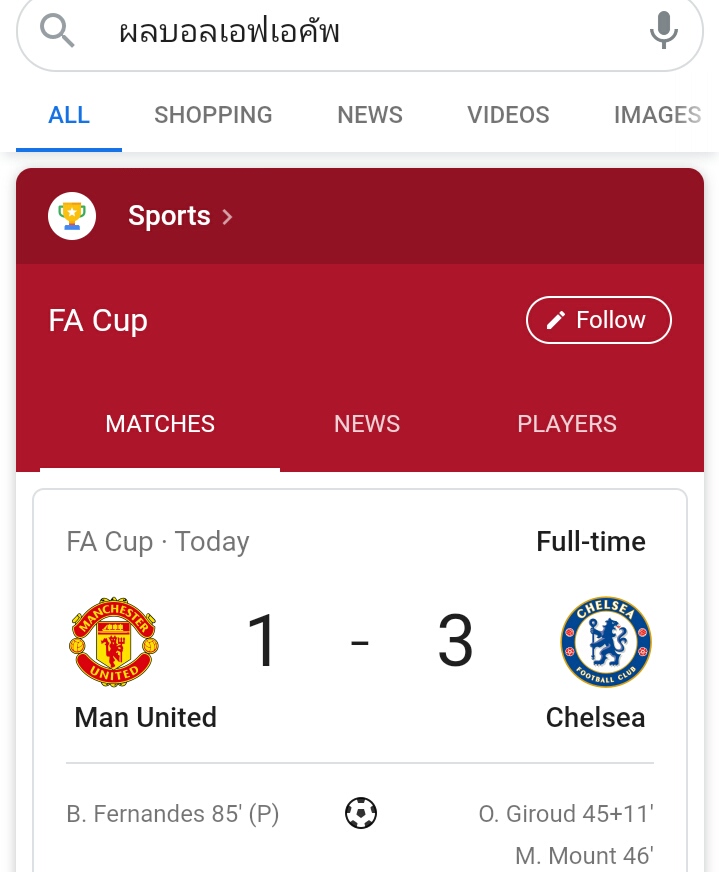The image size is (719, 872).
Task: Select the ALL results tab
Action: coord(69,115)
